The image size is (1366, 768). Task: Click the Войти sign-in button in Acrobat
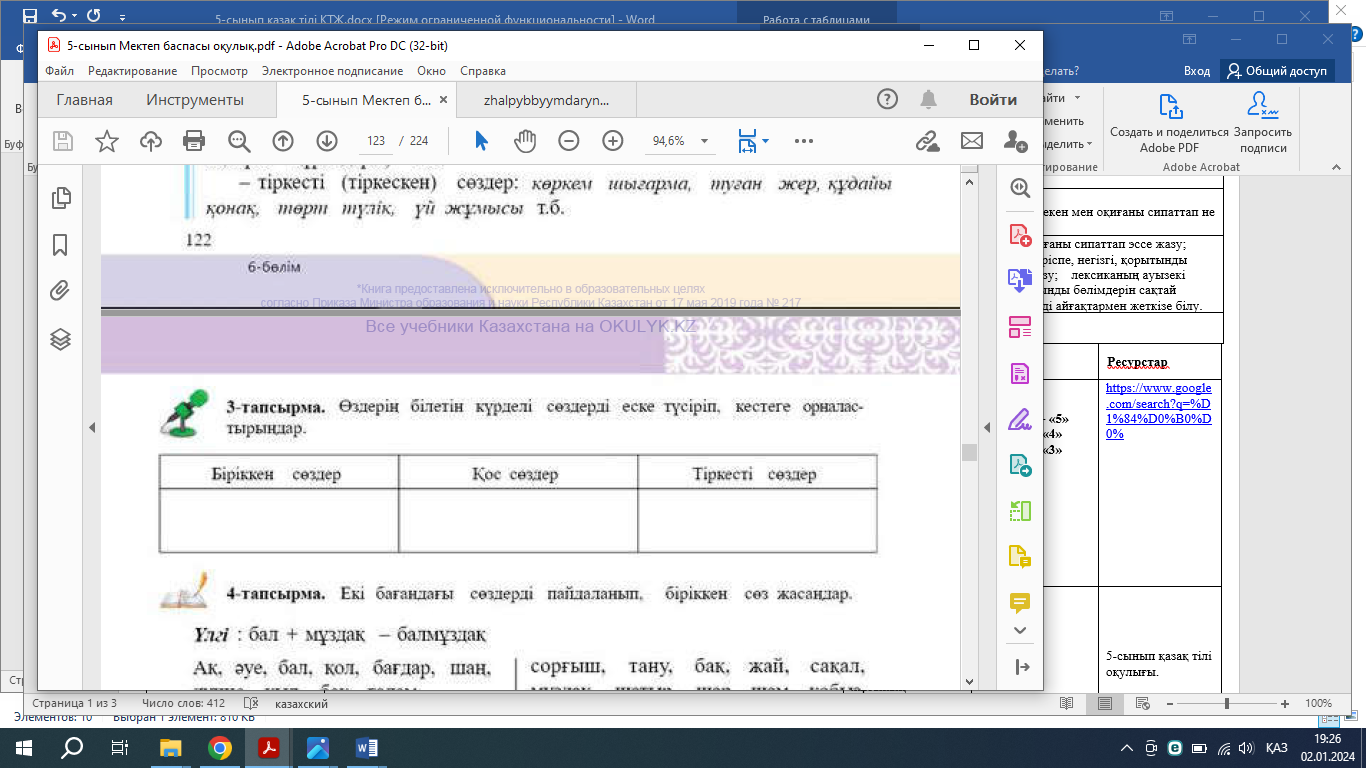point(993,100)
